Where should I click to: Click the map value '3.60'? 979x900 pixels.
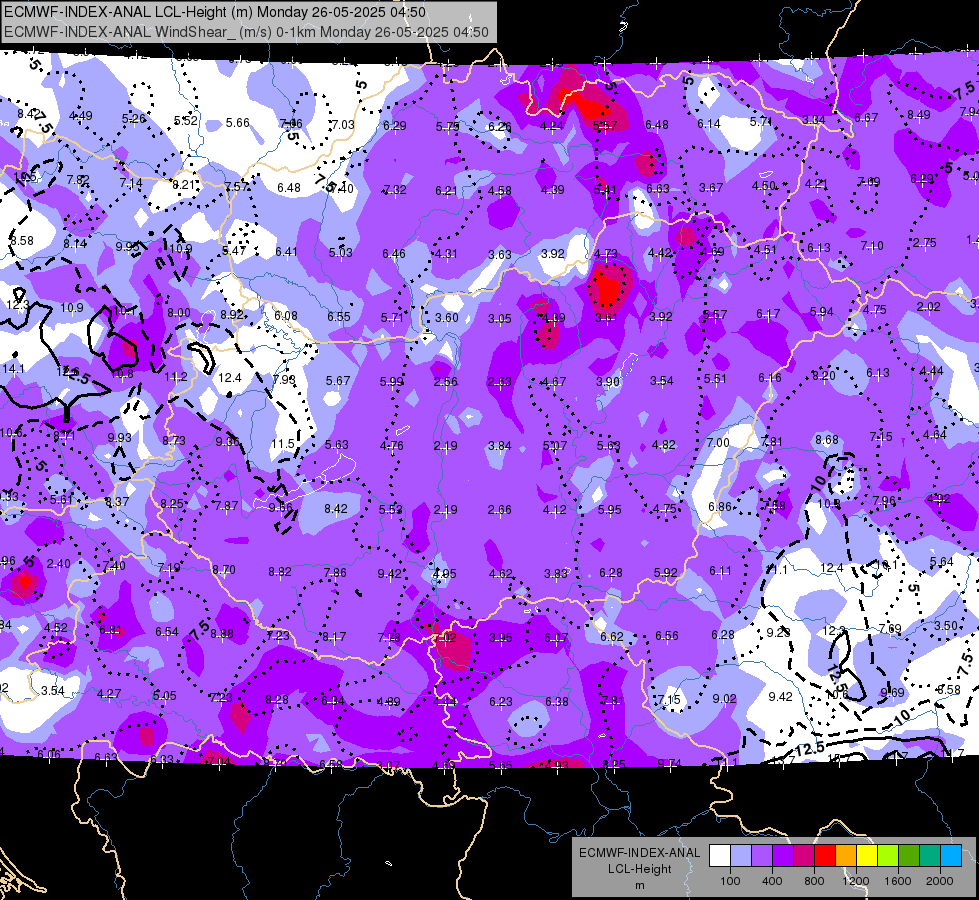447,317
